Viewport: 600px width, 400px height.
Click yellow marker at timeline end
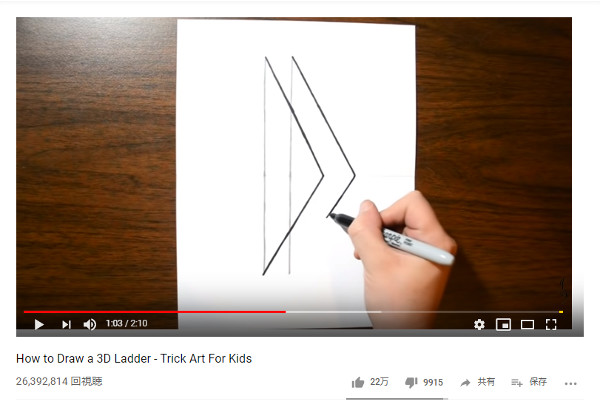tap(561, 312)
